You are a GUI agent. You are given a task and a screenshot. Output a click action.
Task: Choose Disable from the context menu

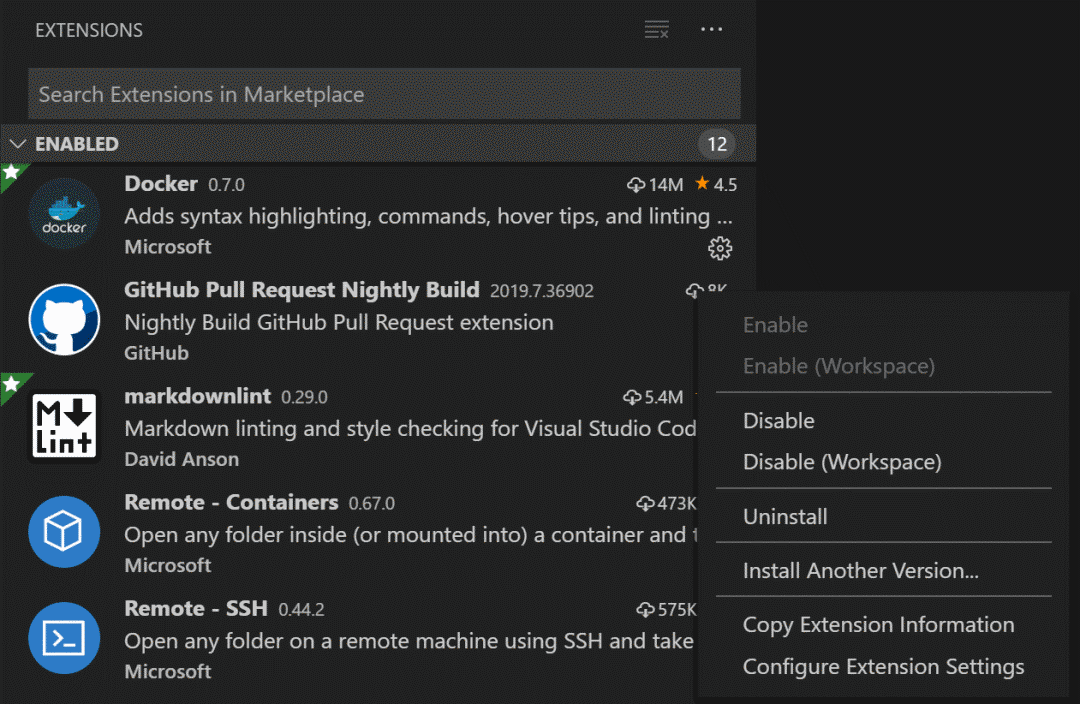coord(778,421)
